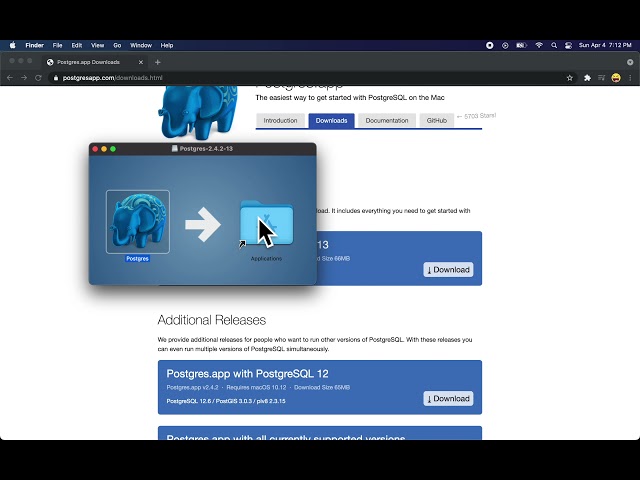This screenshot has width=640, height=480.
Task: Open the Apple menu
Action: [13, 45]
